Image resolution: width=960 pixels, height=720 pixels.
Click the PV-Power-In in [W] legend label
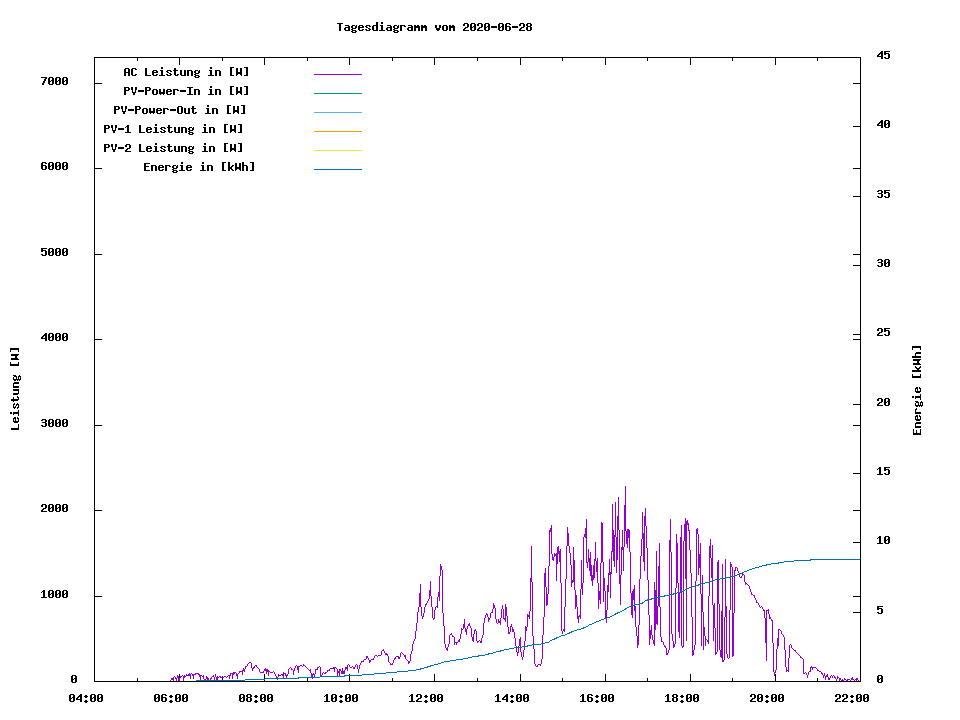(193, 91)
